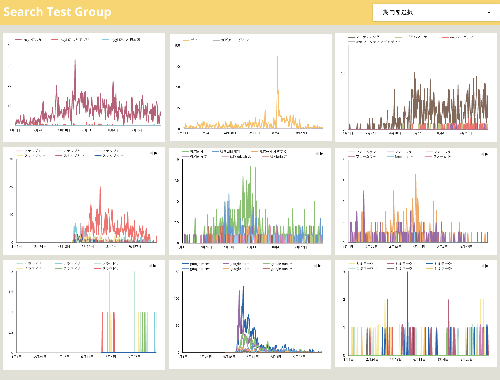Toggle green series legend in green-blue dense chart
The width and height of the screenshot is (500, 380).
point(192,151)
